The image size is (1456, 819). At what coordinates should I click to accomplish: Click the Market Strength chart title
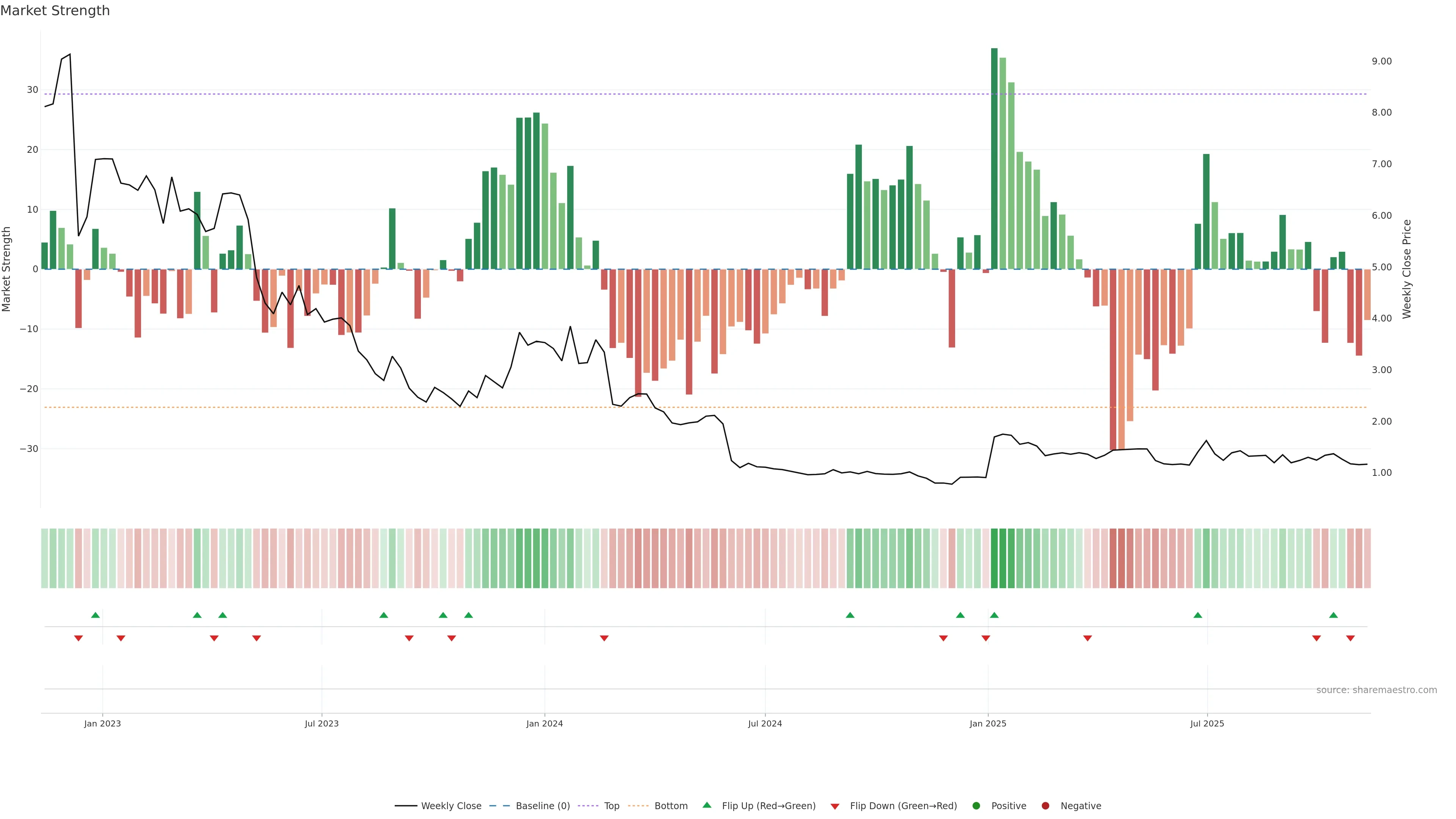55,11
